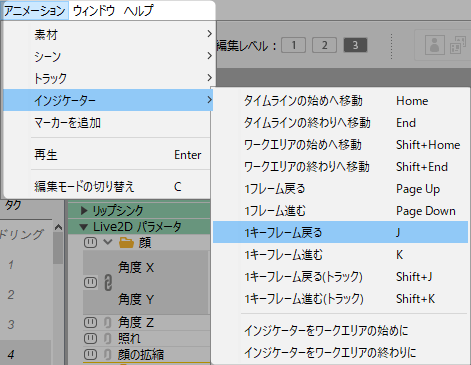Screen dimensions: 471x365
Task: Select the 照れ parameter
Action: pos(129,338)
